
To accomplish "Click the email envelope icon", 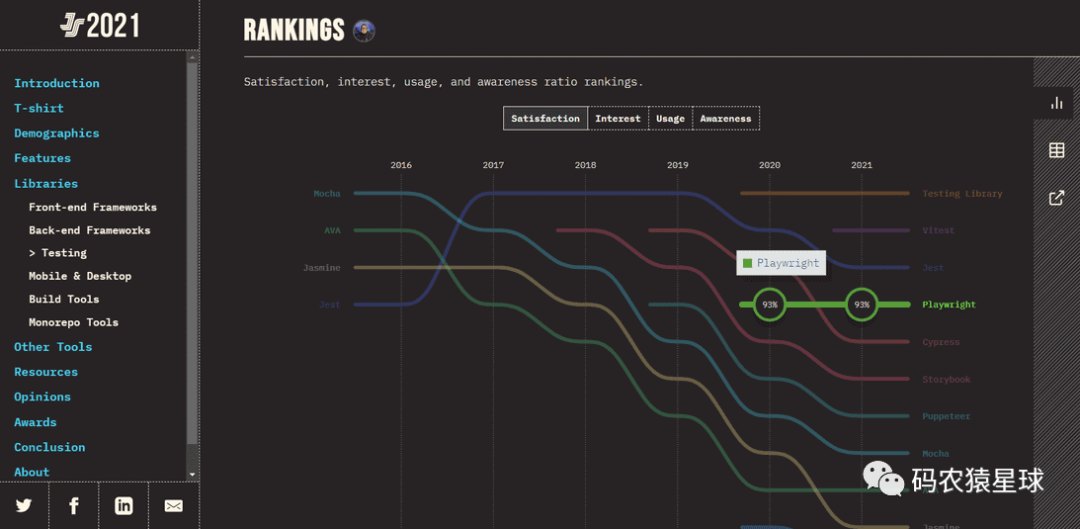I will [x=174, y=506].
